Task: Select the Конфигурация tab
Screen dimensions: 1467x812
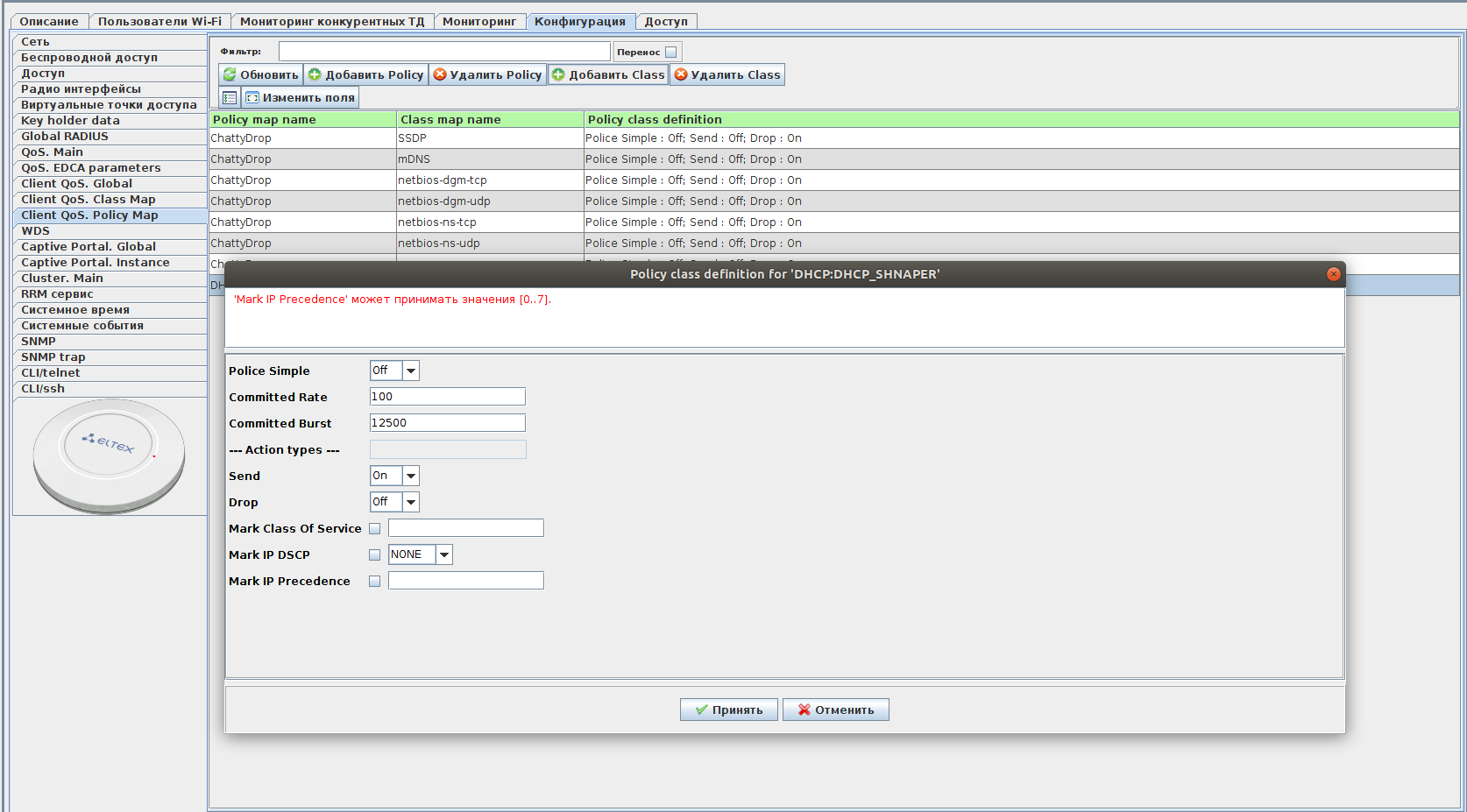Action: pyautogui.click(x=580, y=21)
